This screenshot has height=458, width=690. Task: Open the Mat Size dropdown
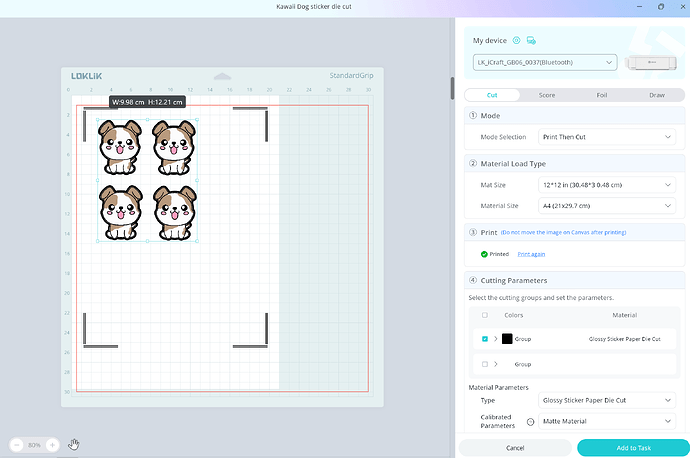tap(606, 185)
